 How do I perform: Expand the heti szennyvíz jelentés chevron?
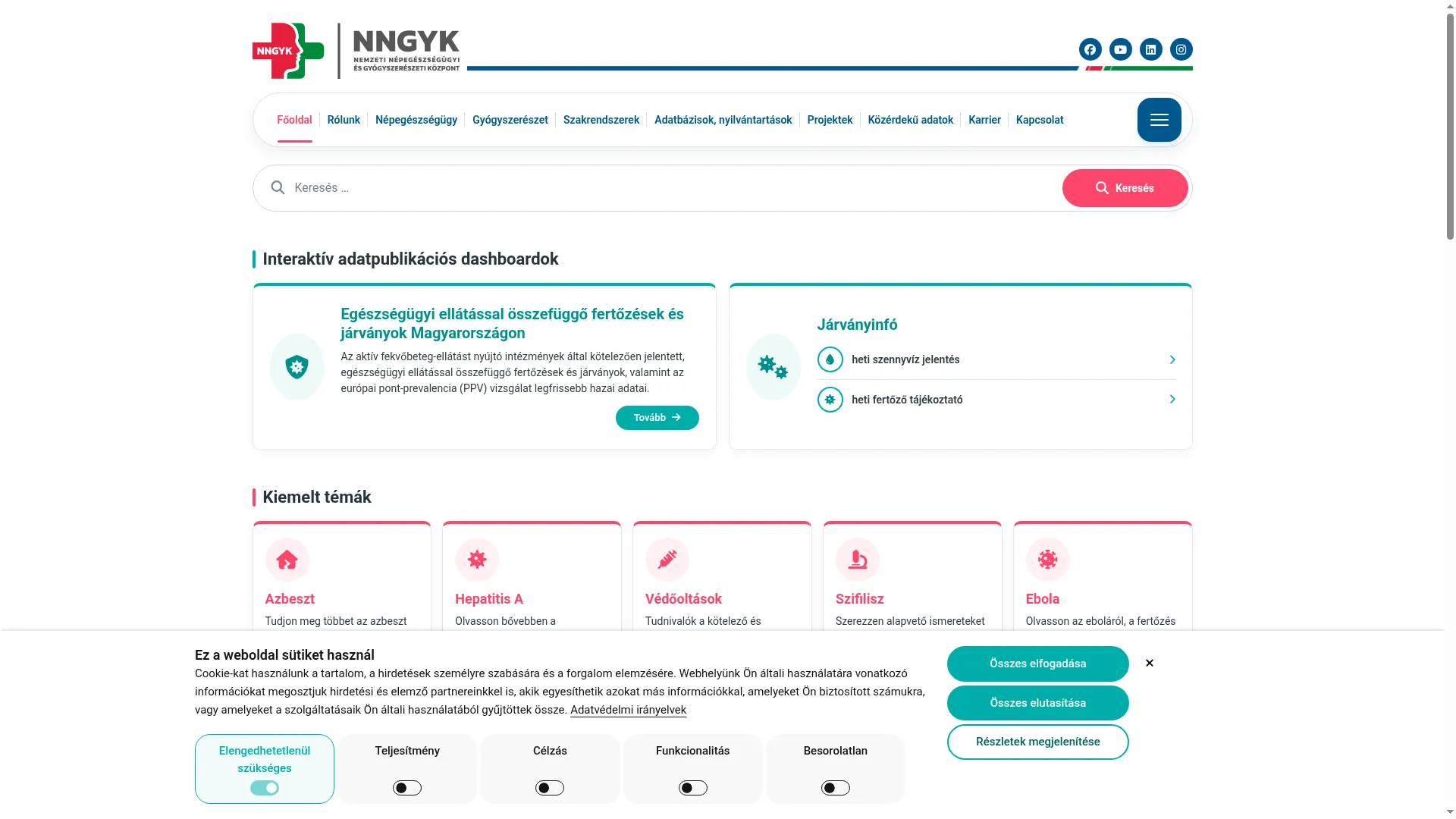tap(1172, 359)
